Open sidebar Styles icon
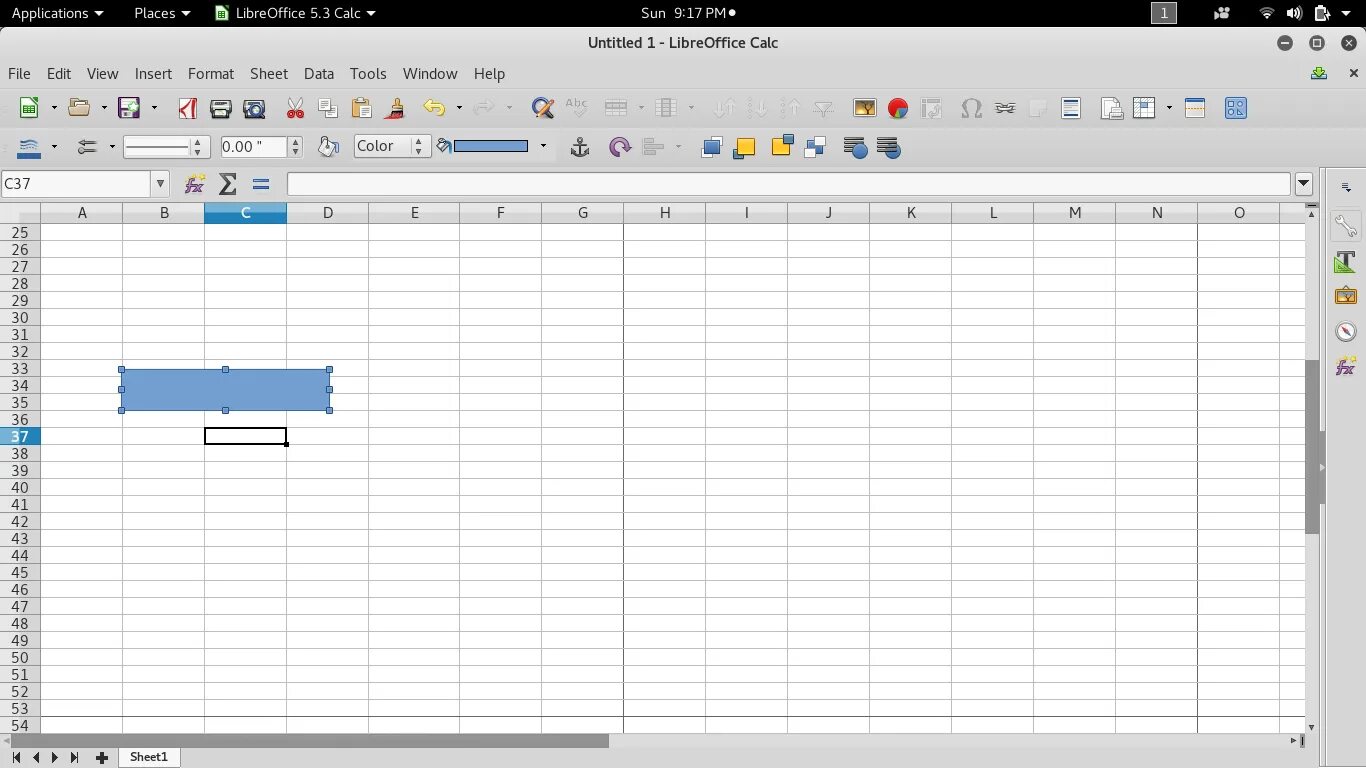This screenshot has width=1366, height=768. pos(1345,262)
